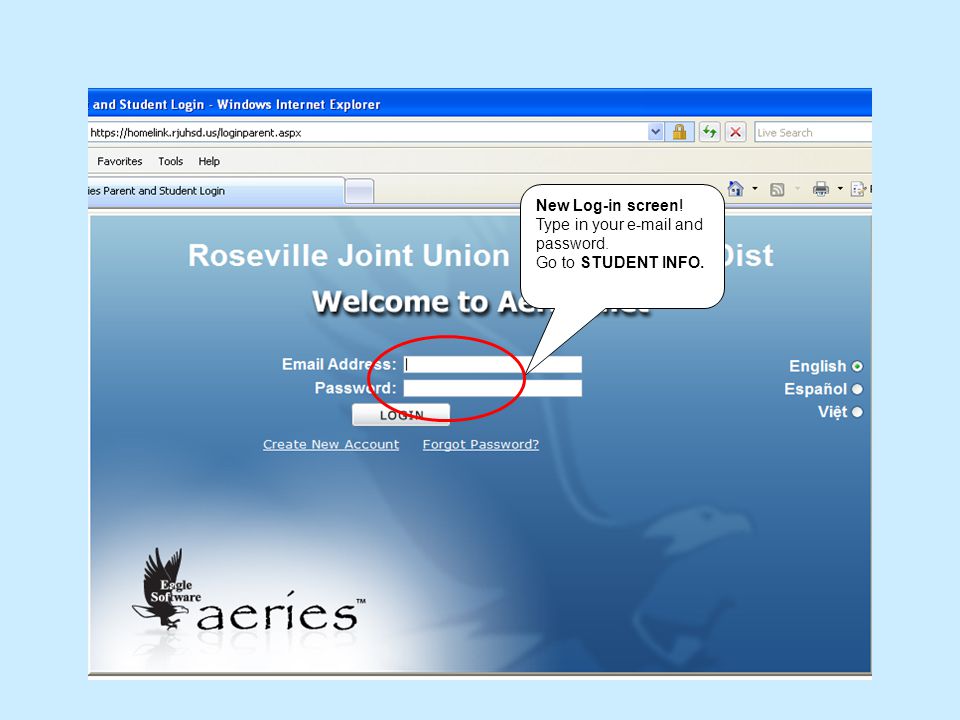This screenshot has width=960, height=720.
Task: Click the Eagle Software aeries logo
Action: pyautogui.click(x=249, y=591)
